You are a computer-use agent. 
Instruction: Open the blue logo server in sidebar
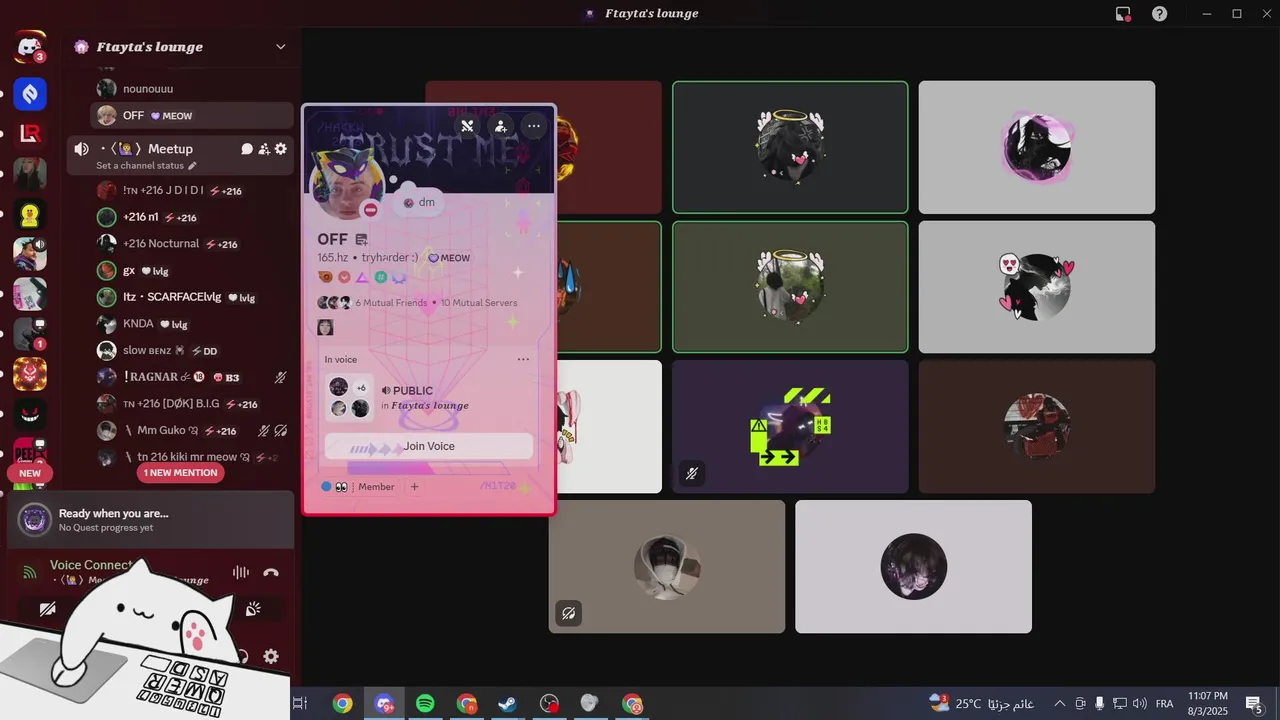coord(30,94)
